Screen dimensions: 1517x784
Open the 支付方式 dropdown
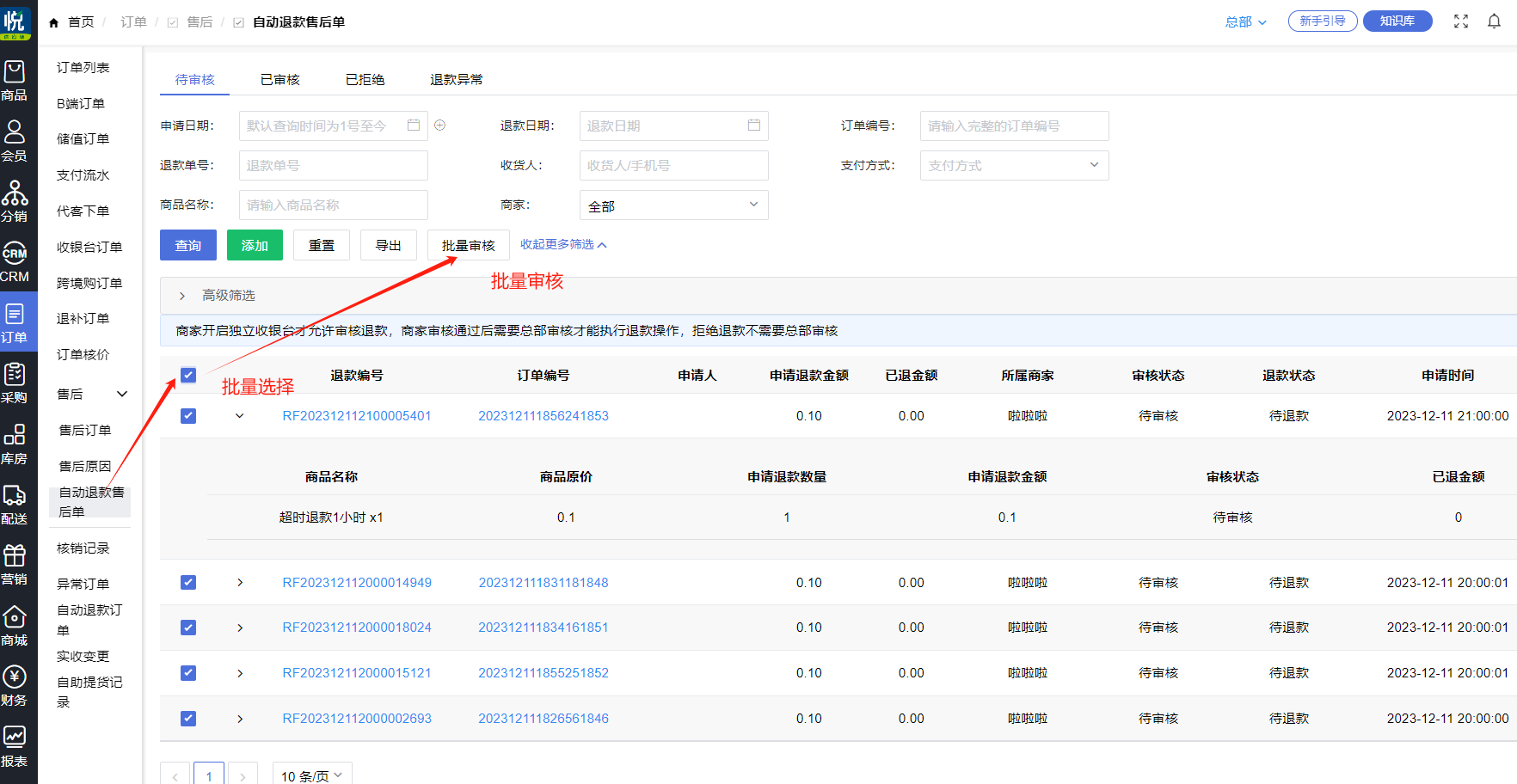[x=1014, y=165]
